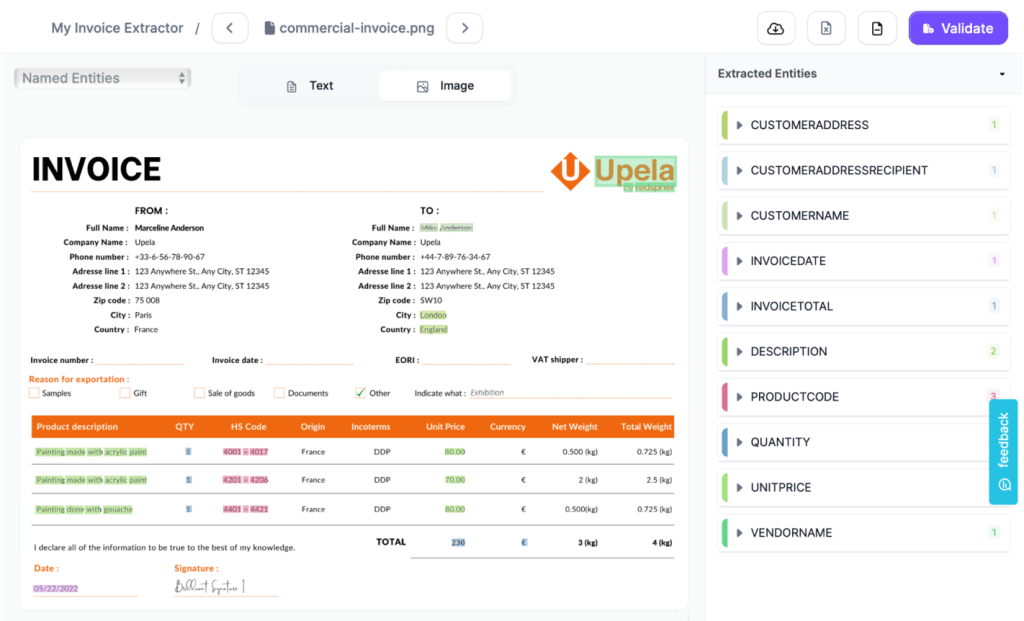The height and width of the screenshot is (621, 1024).
Task: Click the cloud download icon
Action: (x=775, y=28)
